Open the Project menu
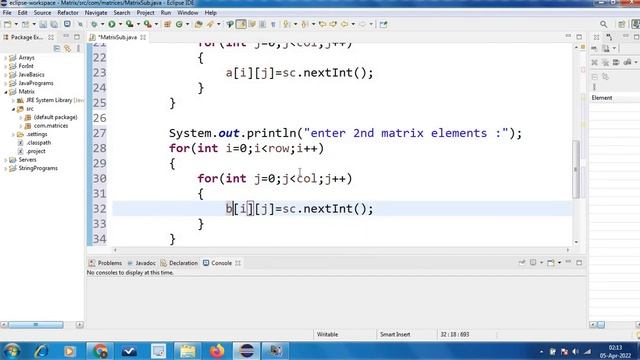640x360 pixels. (145, 13)
